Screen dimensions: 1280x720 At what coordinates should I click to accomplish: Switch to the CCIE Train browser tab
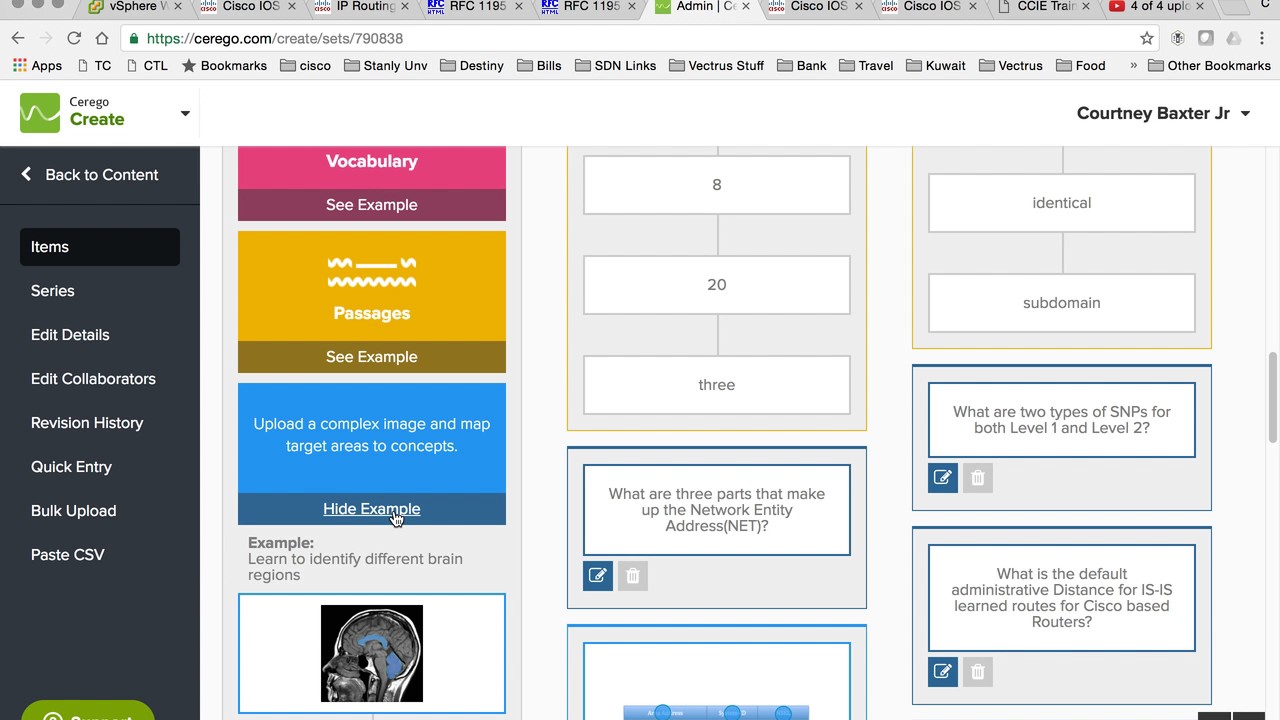click(1045, 7)
